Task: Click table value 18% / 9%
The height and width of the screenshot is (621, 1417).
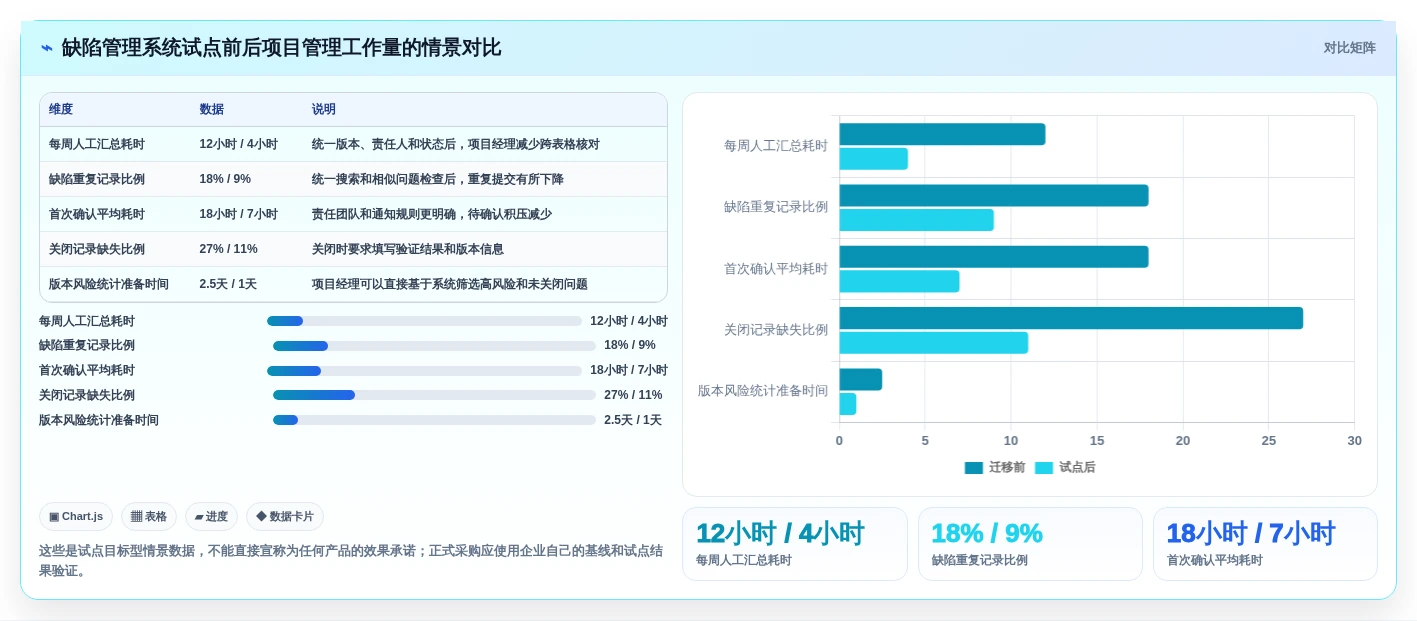Action: tap(225, 179)
